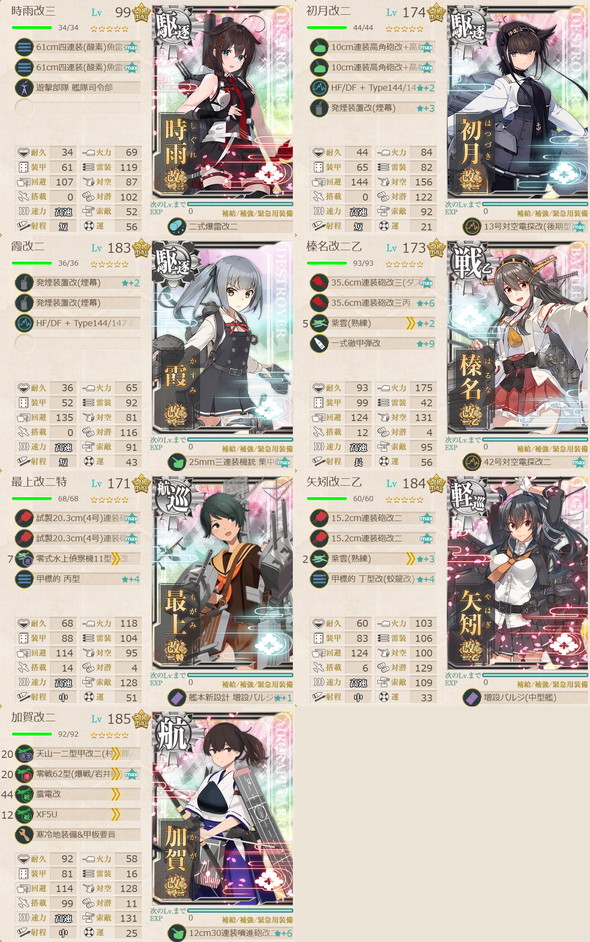Click Kasumi's HF/DF Type144/147 sonar icon
This screenshot has height=942, width=590.
click(23, 323)
